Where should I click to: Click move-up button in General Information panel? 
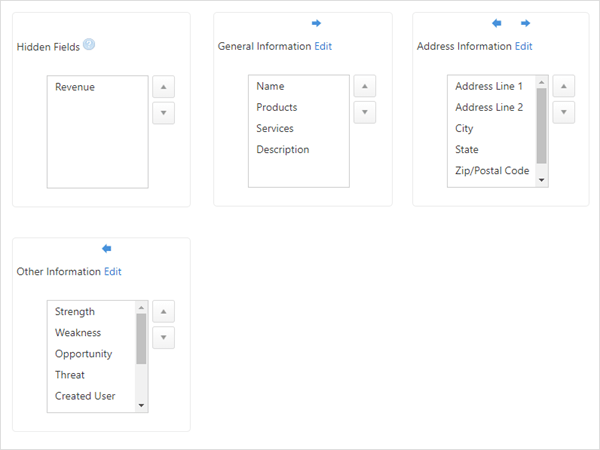coord(365,86)
